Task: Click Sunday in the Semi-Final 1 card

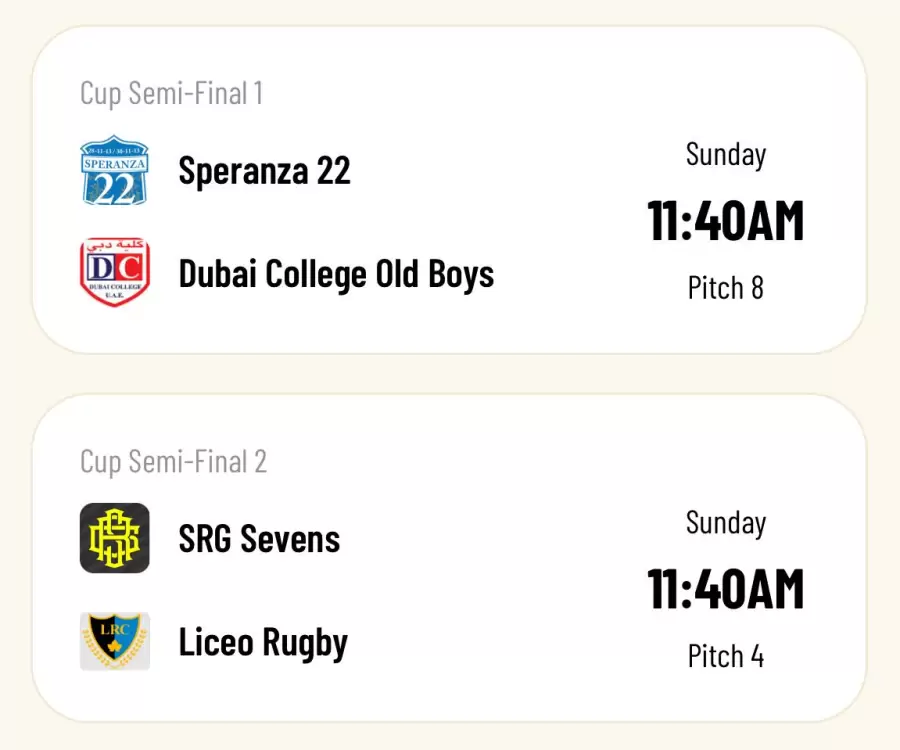Action: pyautogui.click(x=726, y=155)
